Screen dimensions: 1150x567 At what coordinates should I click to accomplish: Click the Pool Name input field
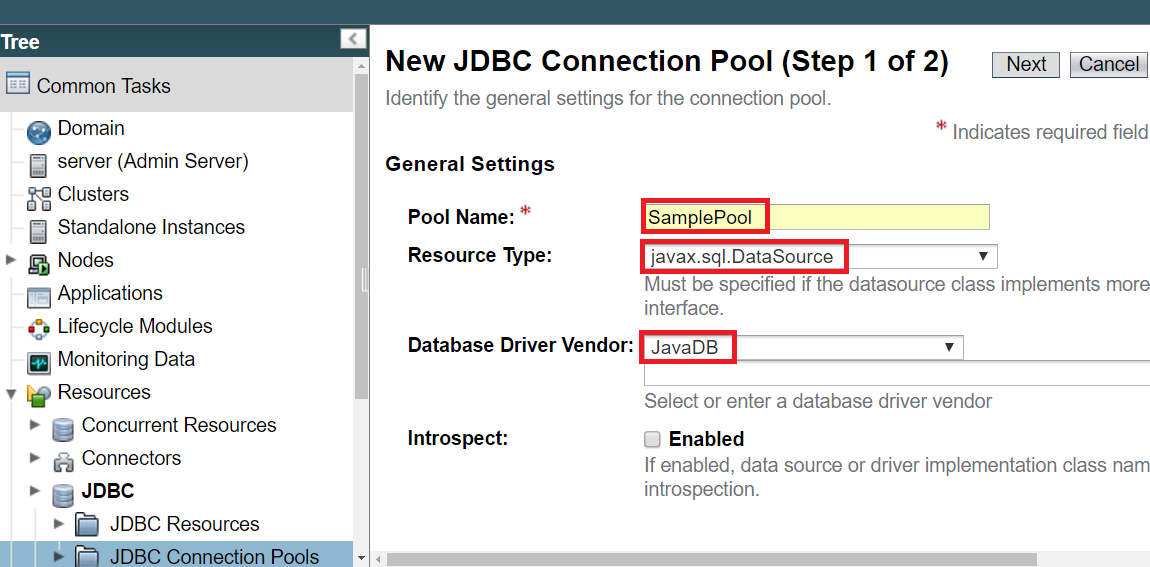816,218
